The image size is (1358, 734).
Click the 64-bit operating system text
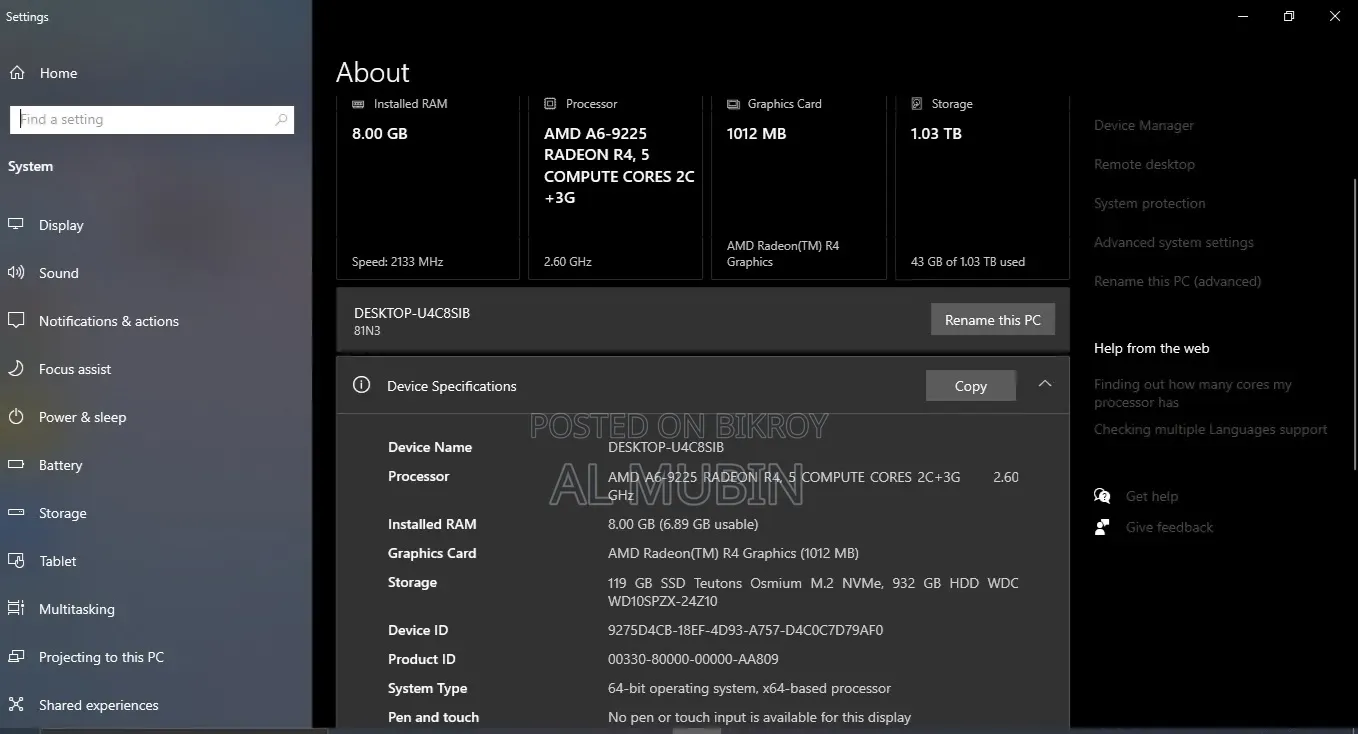(x=749, y=688)
